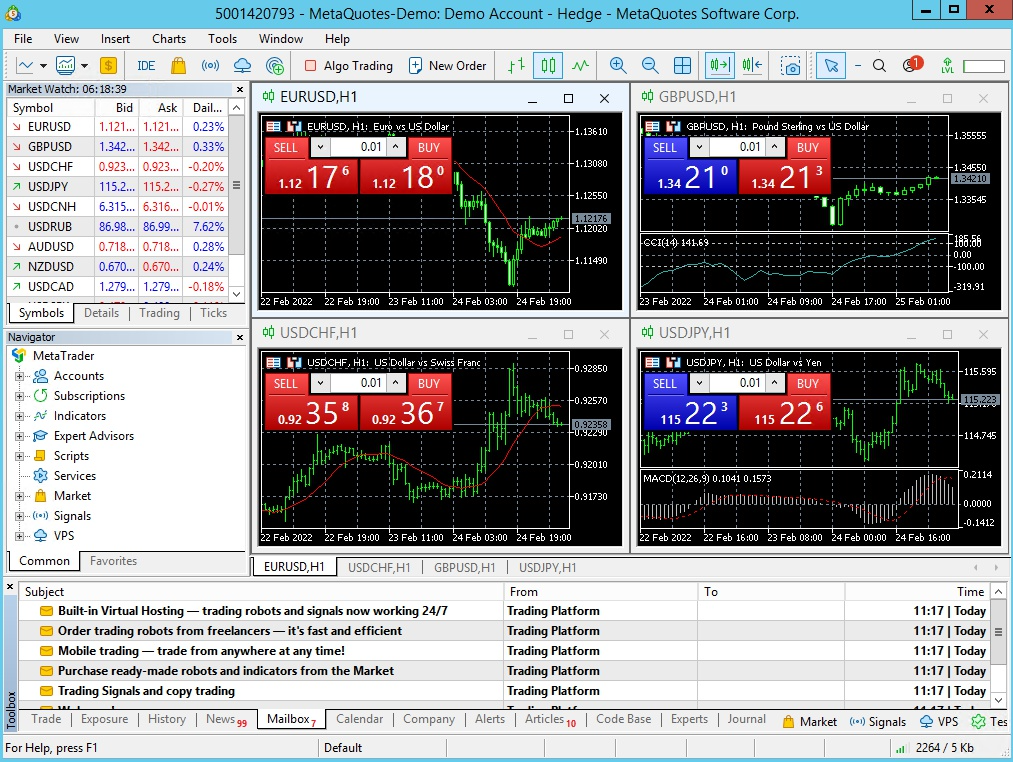Expand the Accounts node in Navigator
This screenshot has height=762, width=1013.
tap(19, 376)
